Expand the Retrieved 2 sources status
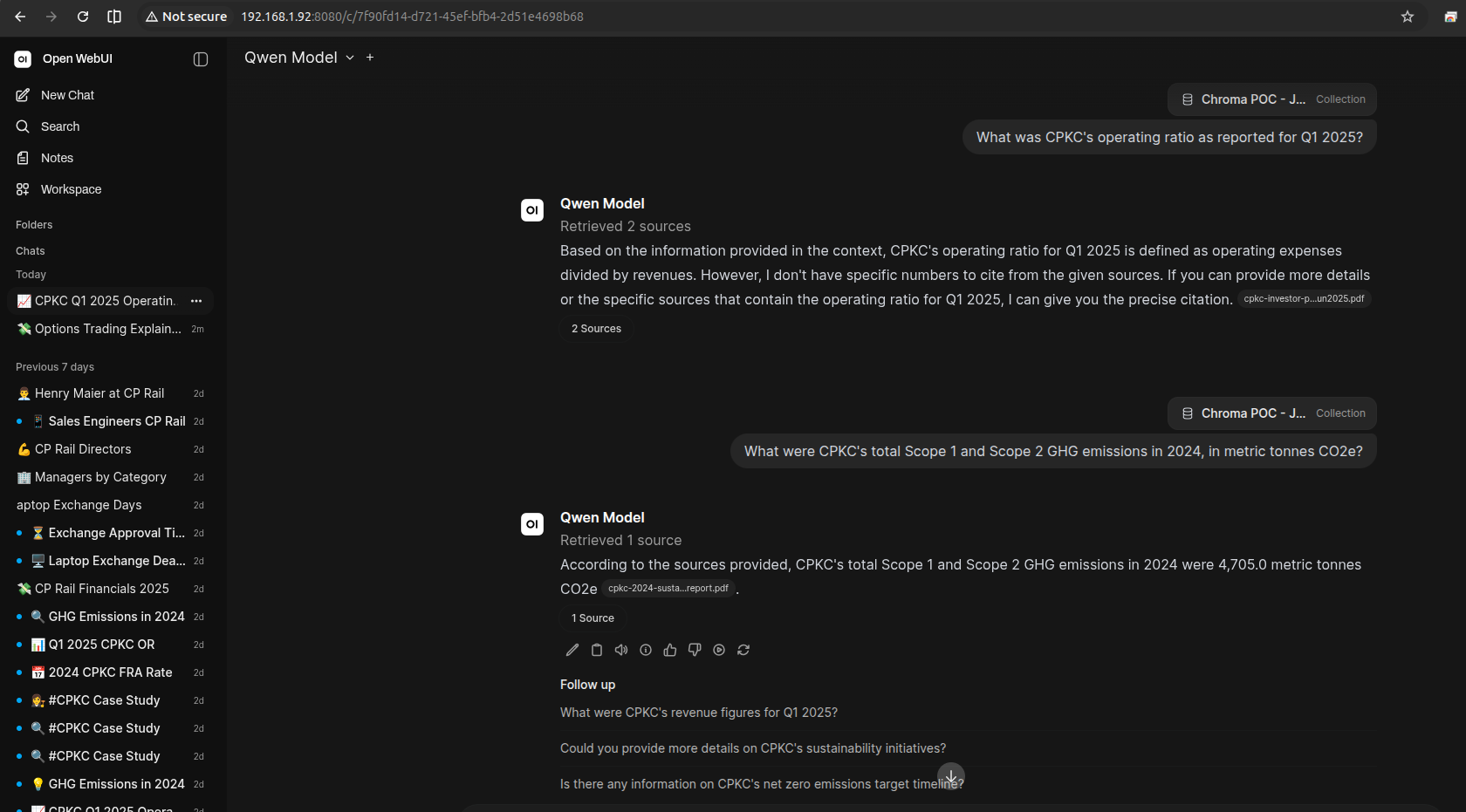Image resolution: width=1466 pixels, height=812 pixels. click(x=626, y=227)
